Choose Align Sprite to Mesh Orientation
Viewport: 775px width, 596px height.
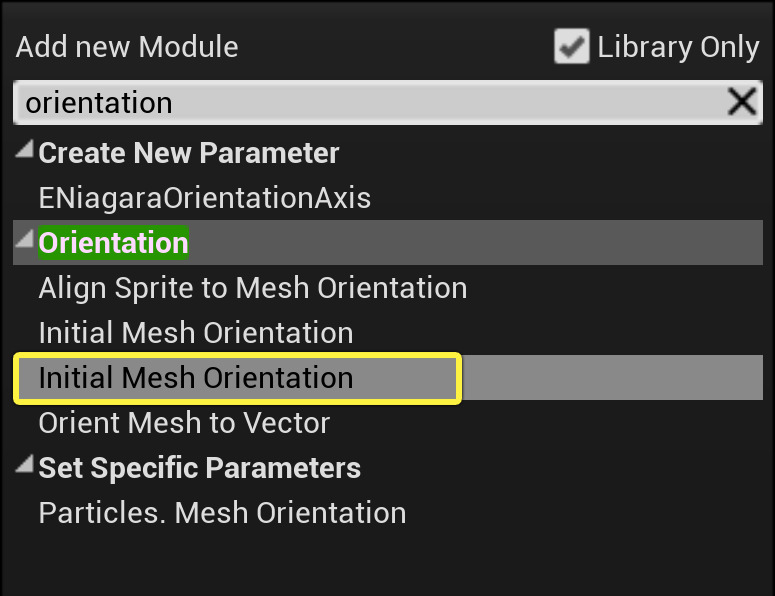coord(252,288)
